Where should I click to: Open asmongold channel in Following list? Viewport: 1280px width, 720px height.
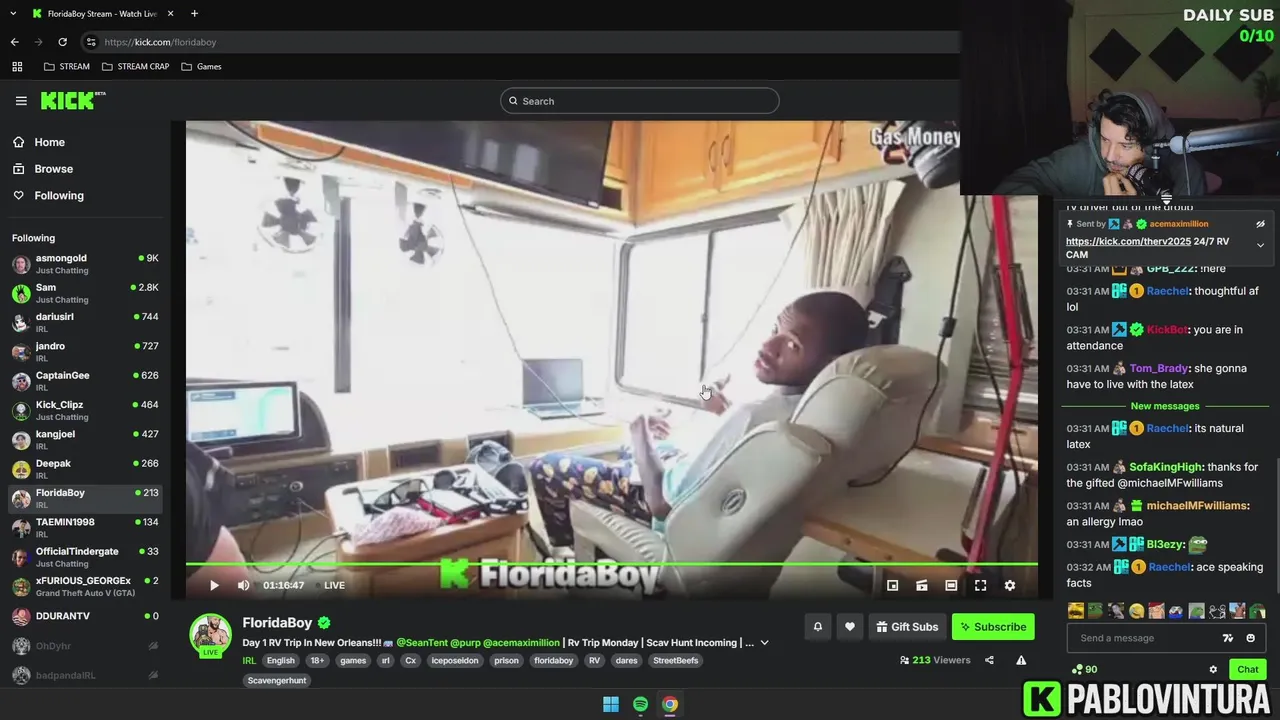click(x=85, y=264)
